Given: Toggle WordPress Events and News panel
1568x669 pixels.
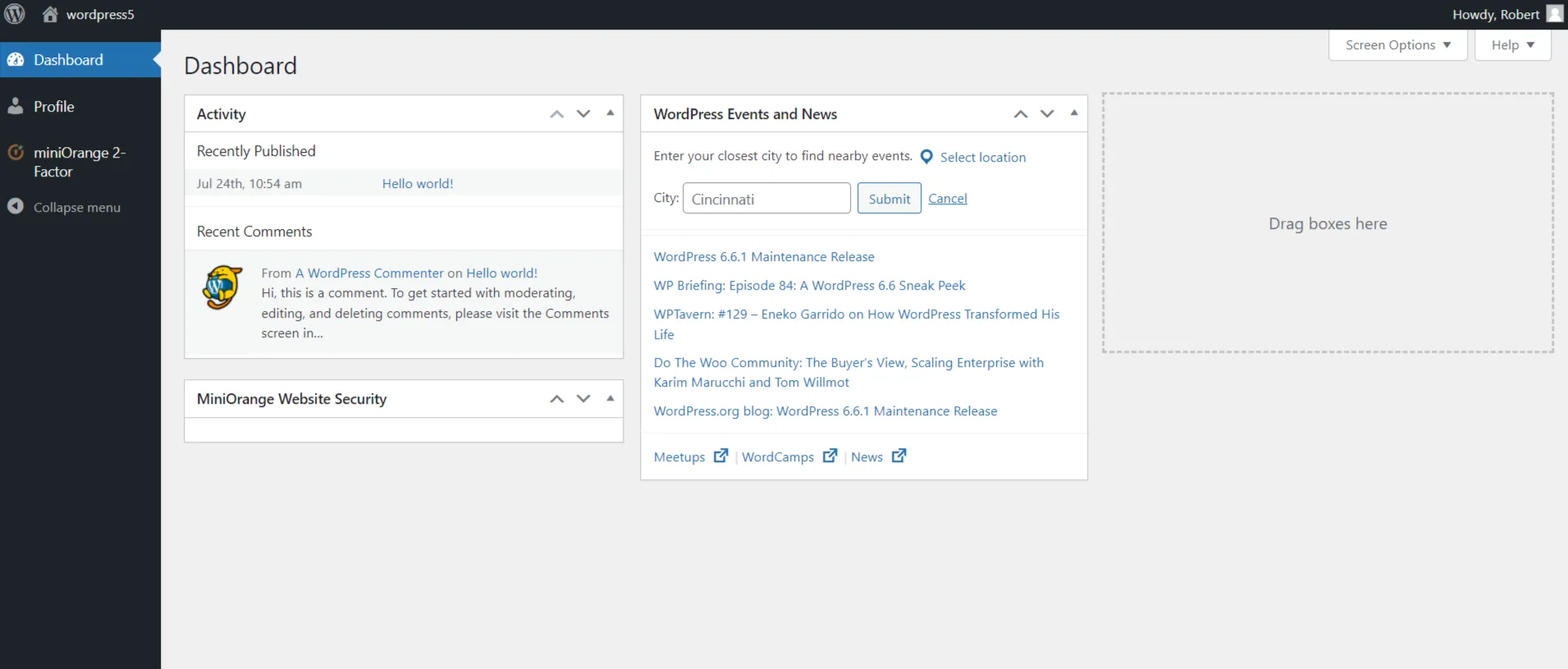Looking at the screenshot, I should point(1073,113).
